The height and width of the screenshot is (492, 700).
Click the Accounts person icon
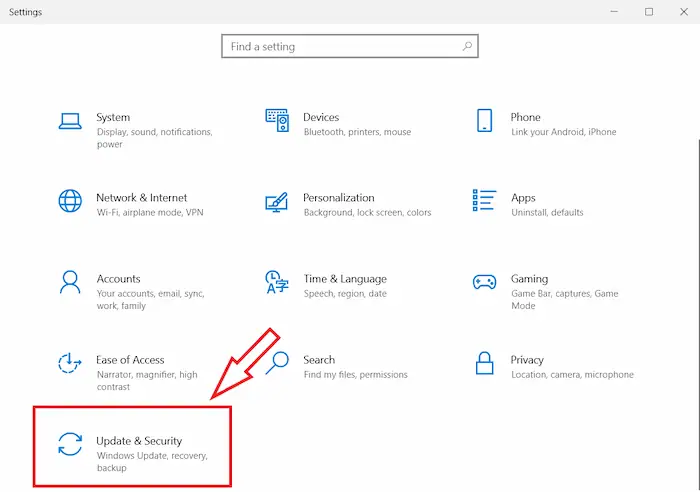[x=69, y=282]
